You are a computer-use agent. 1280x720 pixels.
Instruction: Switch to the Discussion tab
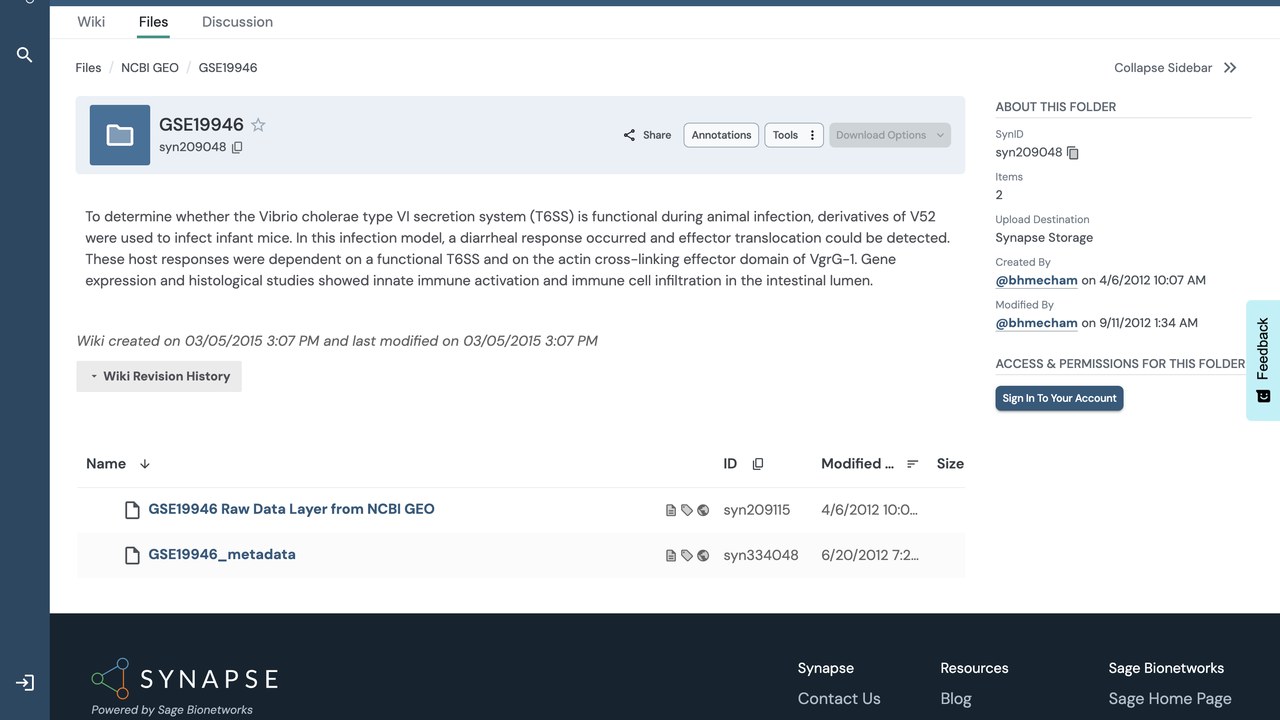point(237,22)
